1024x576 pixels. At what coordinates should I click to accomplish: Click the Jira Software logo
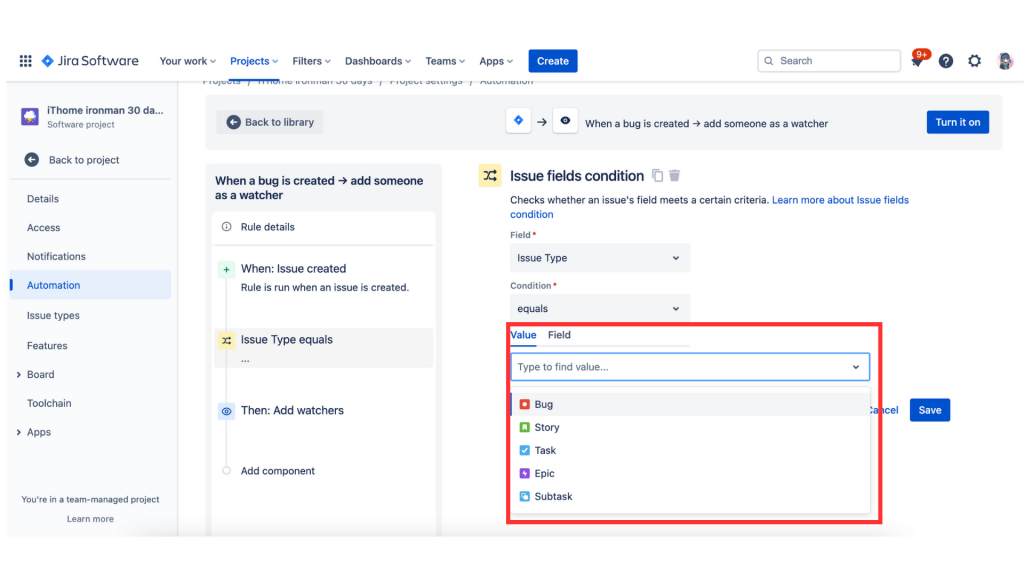pos(90,61)
